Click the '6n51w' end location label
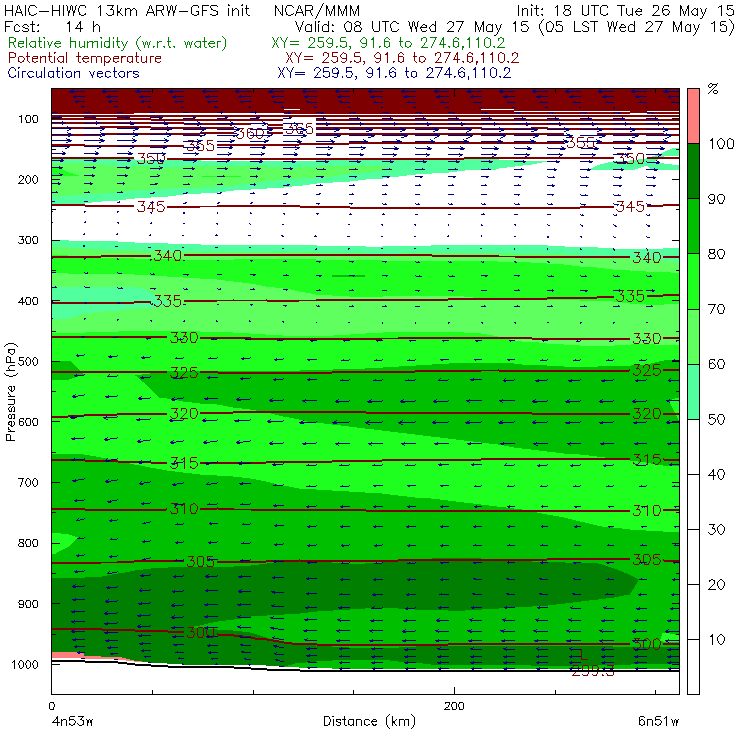 (x=658, y=721)
